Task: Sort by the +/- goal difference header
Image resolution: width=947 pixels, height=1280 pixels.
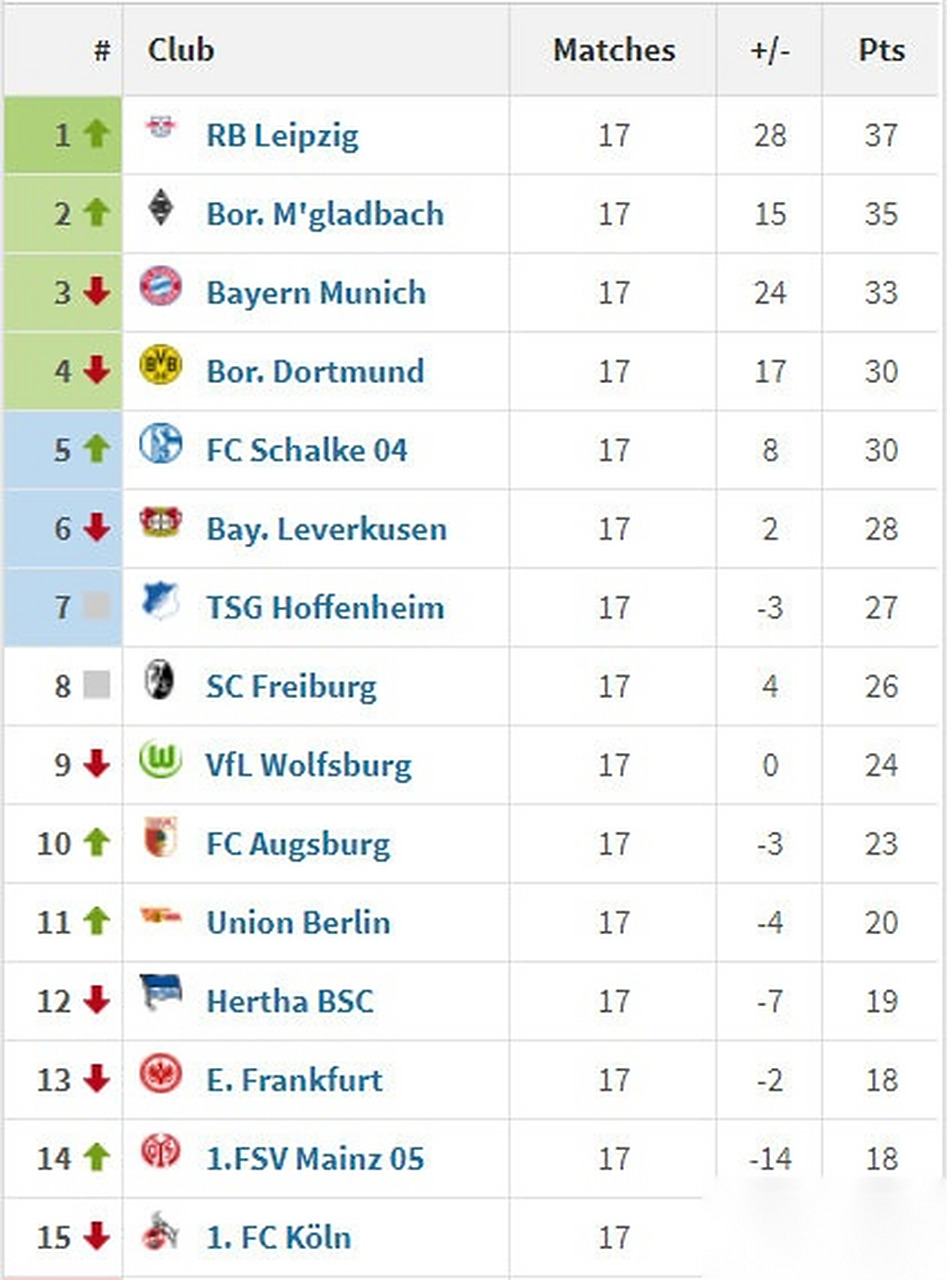Action: pyautogui.click(x=769, y=50)
